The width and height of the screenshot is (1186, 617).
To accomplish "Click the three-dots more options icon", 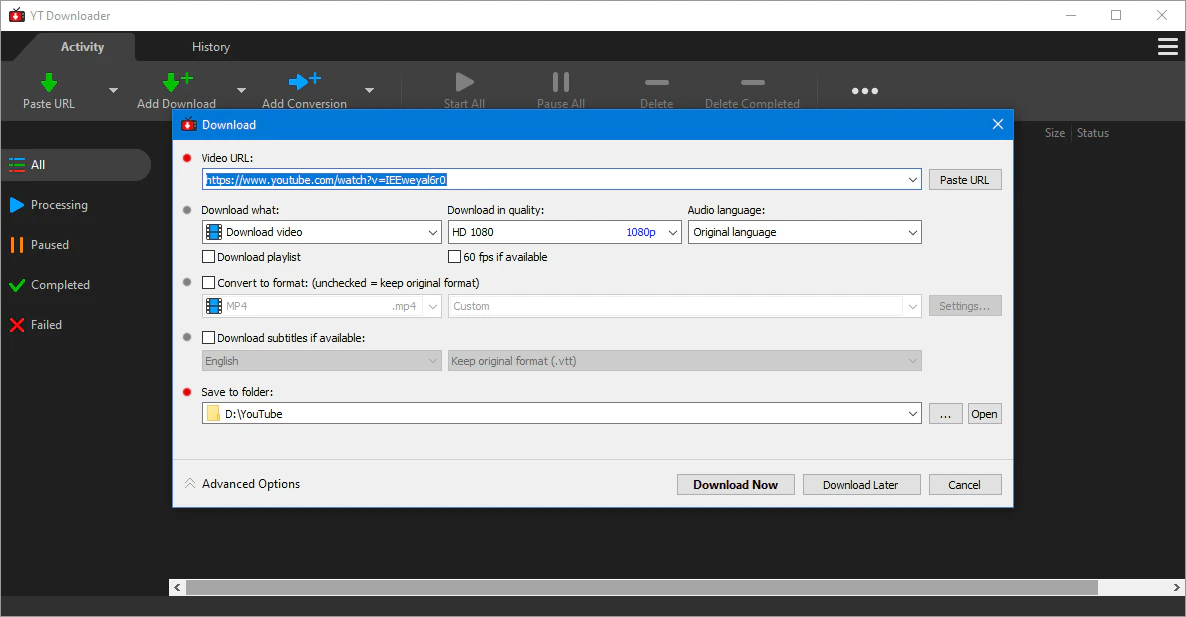I will [864, 91].
